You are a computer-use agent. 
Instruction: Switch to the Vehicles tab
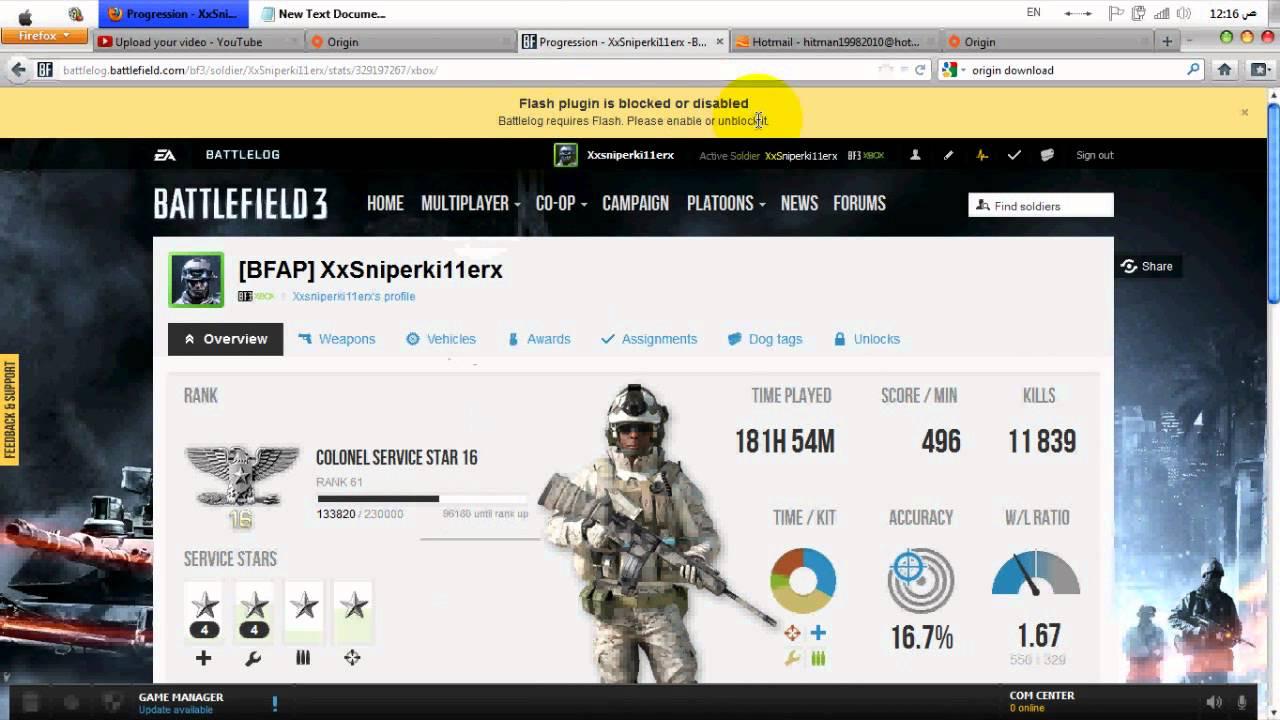click(441, 339)
